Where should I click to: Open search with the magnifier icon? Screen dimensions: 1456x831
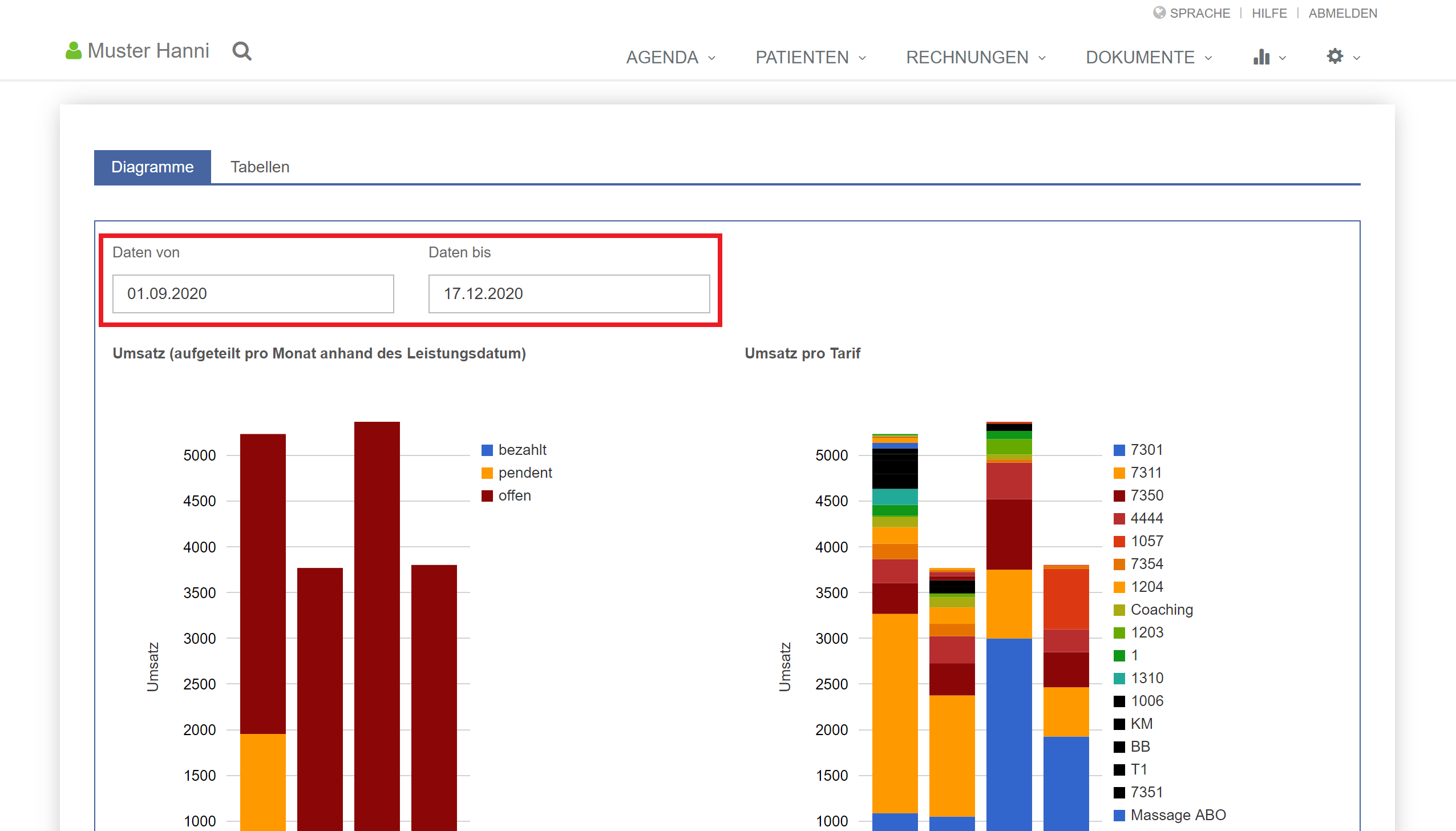242,51
